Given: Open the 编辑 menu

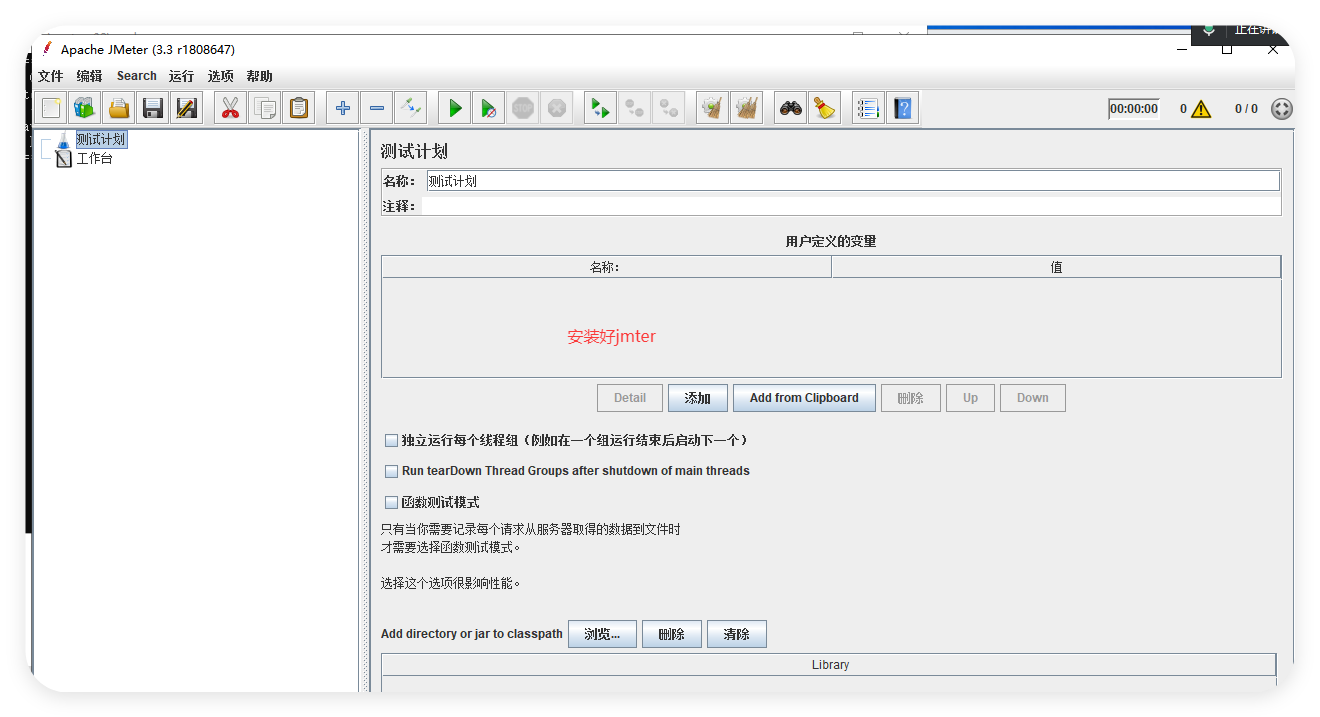Looking at the screenshot, I should (90, 76).
